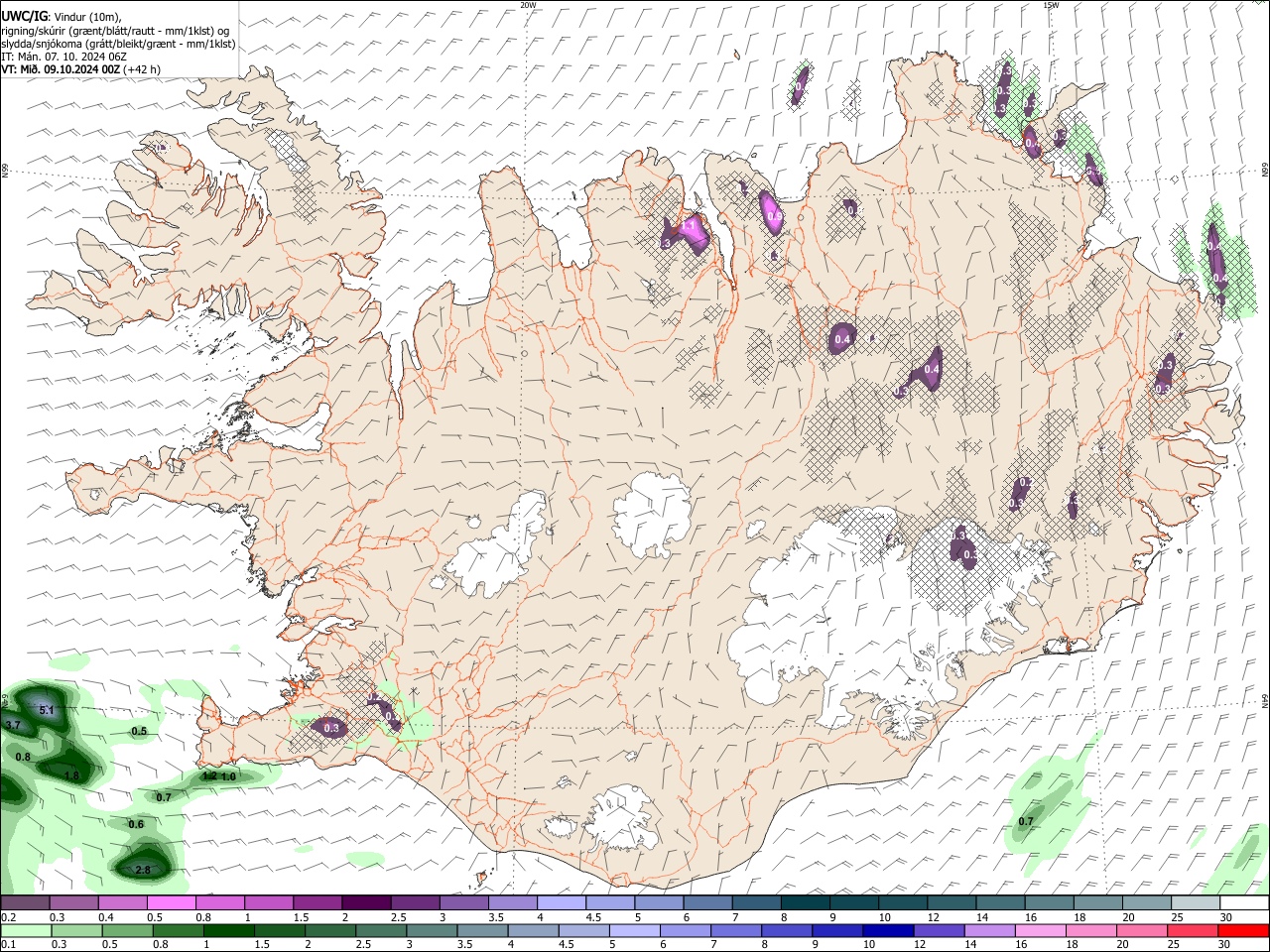
Task: Click the purple 12 swatch, lower legend
Action: 938,931
